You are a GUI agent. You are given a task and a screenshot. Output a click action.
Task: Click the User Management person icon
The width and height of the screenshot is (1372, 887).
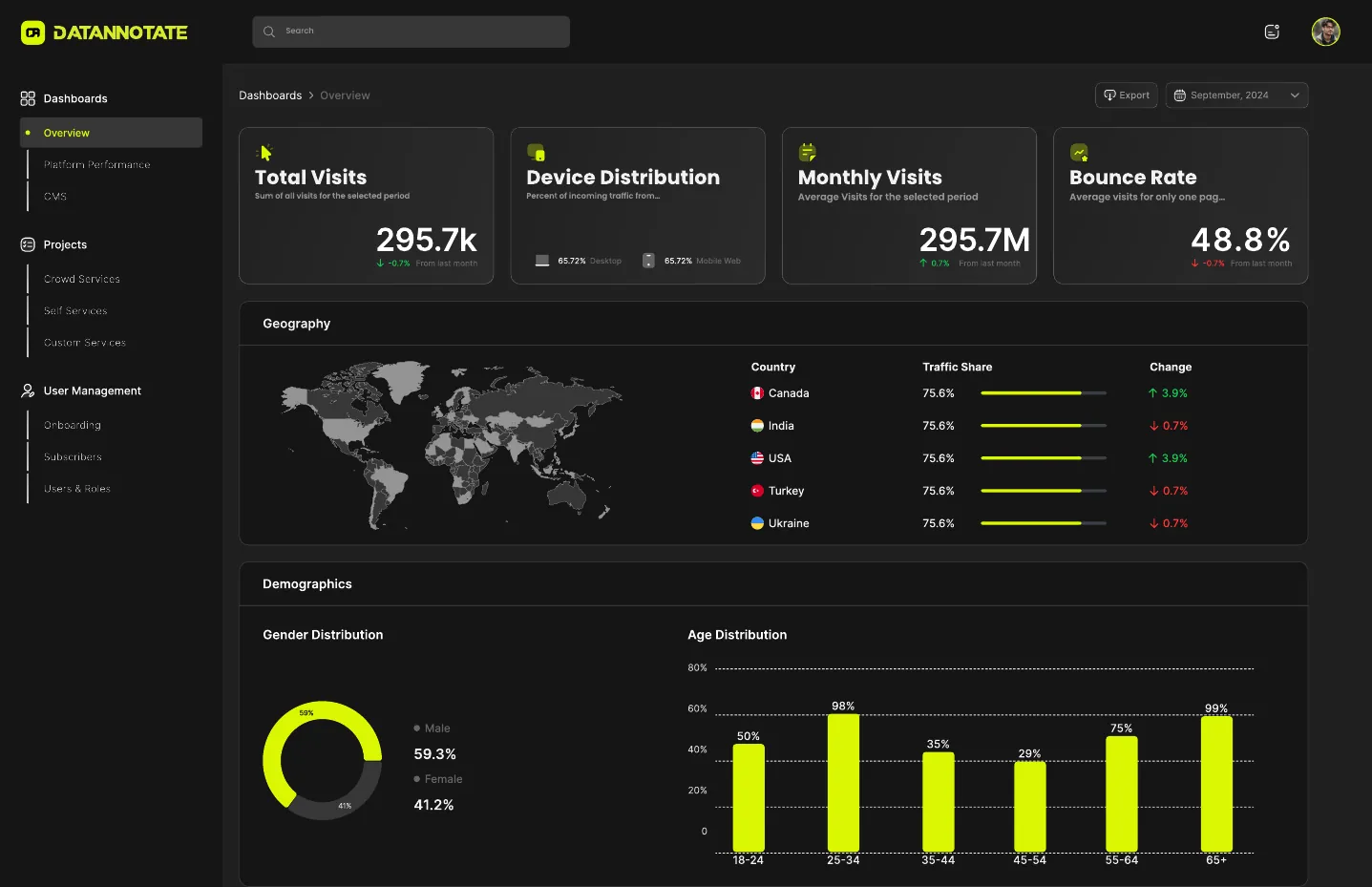click(x=28, y=391)
